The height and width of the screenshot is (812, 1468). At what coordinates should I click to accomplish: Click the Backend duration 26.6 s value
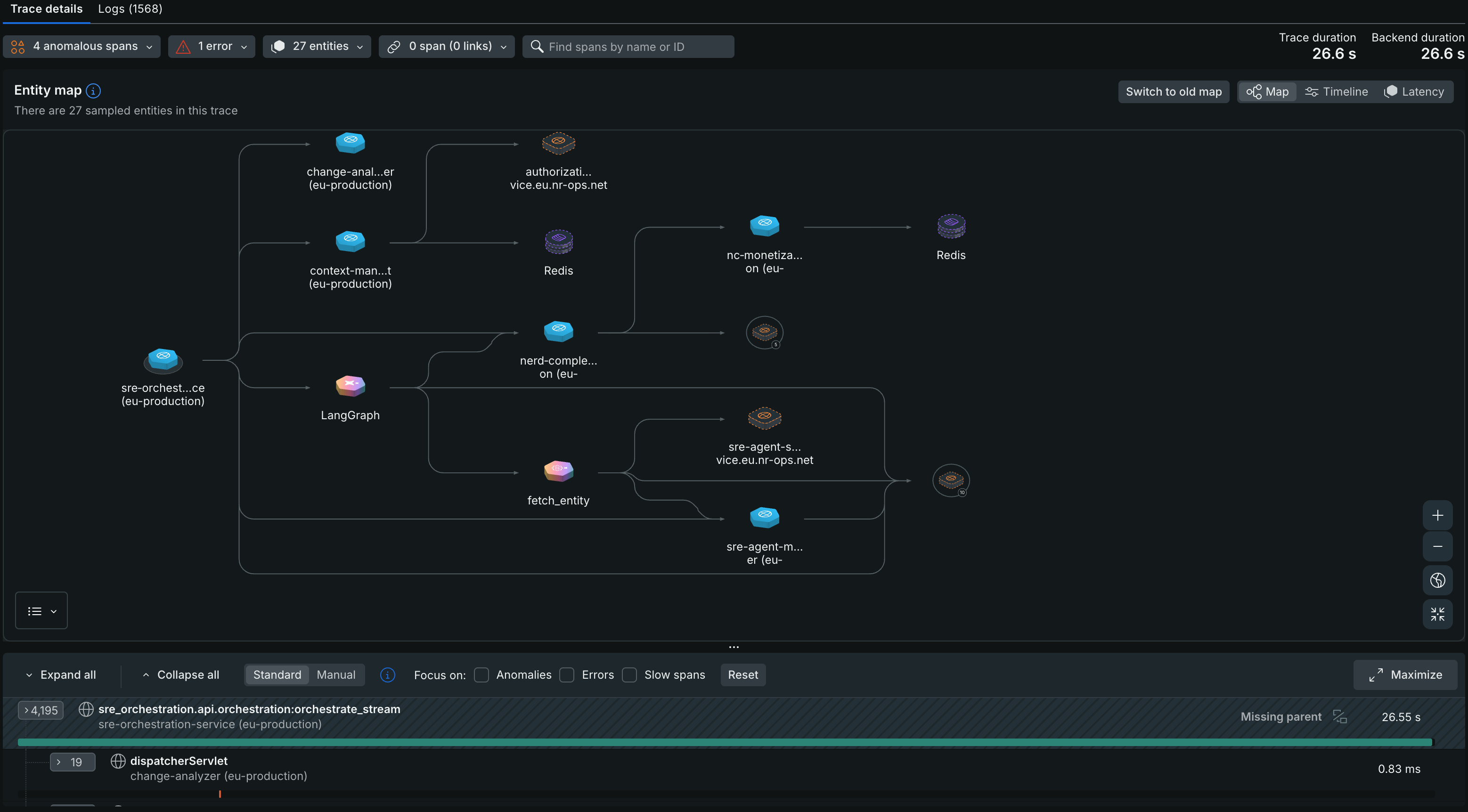(x=1443, y=54)
